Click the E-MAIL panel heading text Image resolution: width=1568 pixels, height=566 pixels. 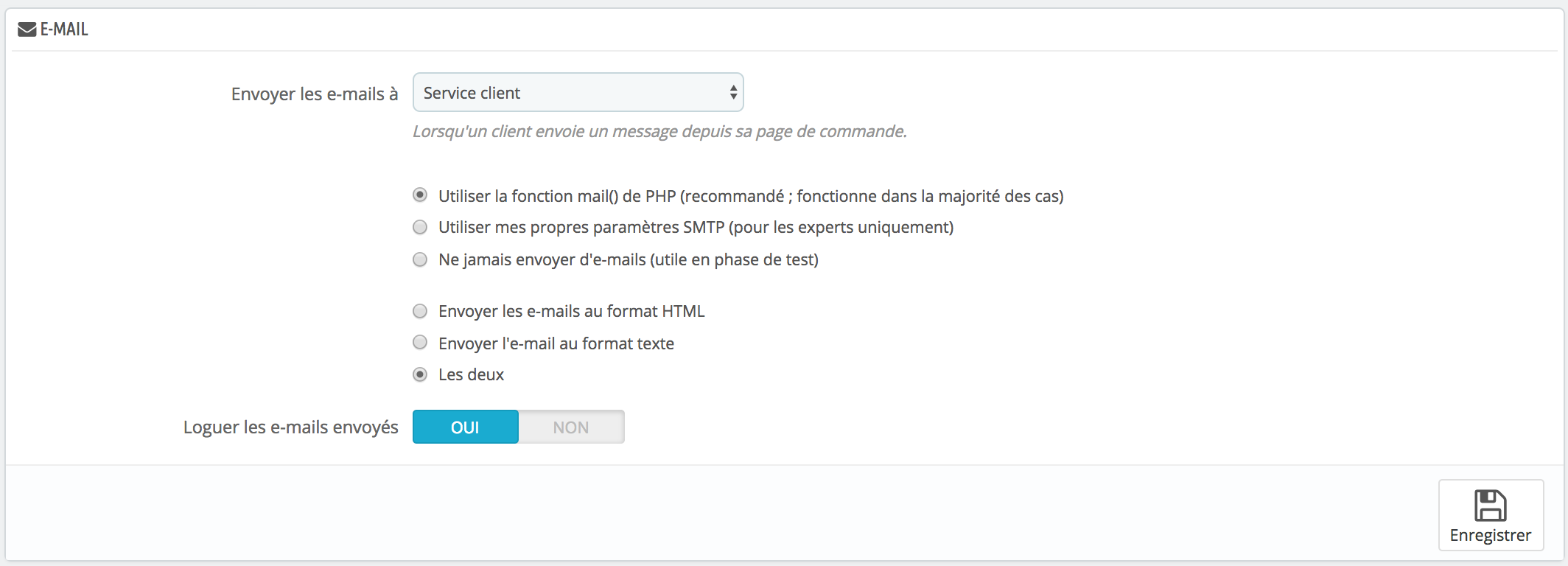click(64, 29)
